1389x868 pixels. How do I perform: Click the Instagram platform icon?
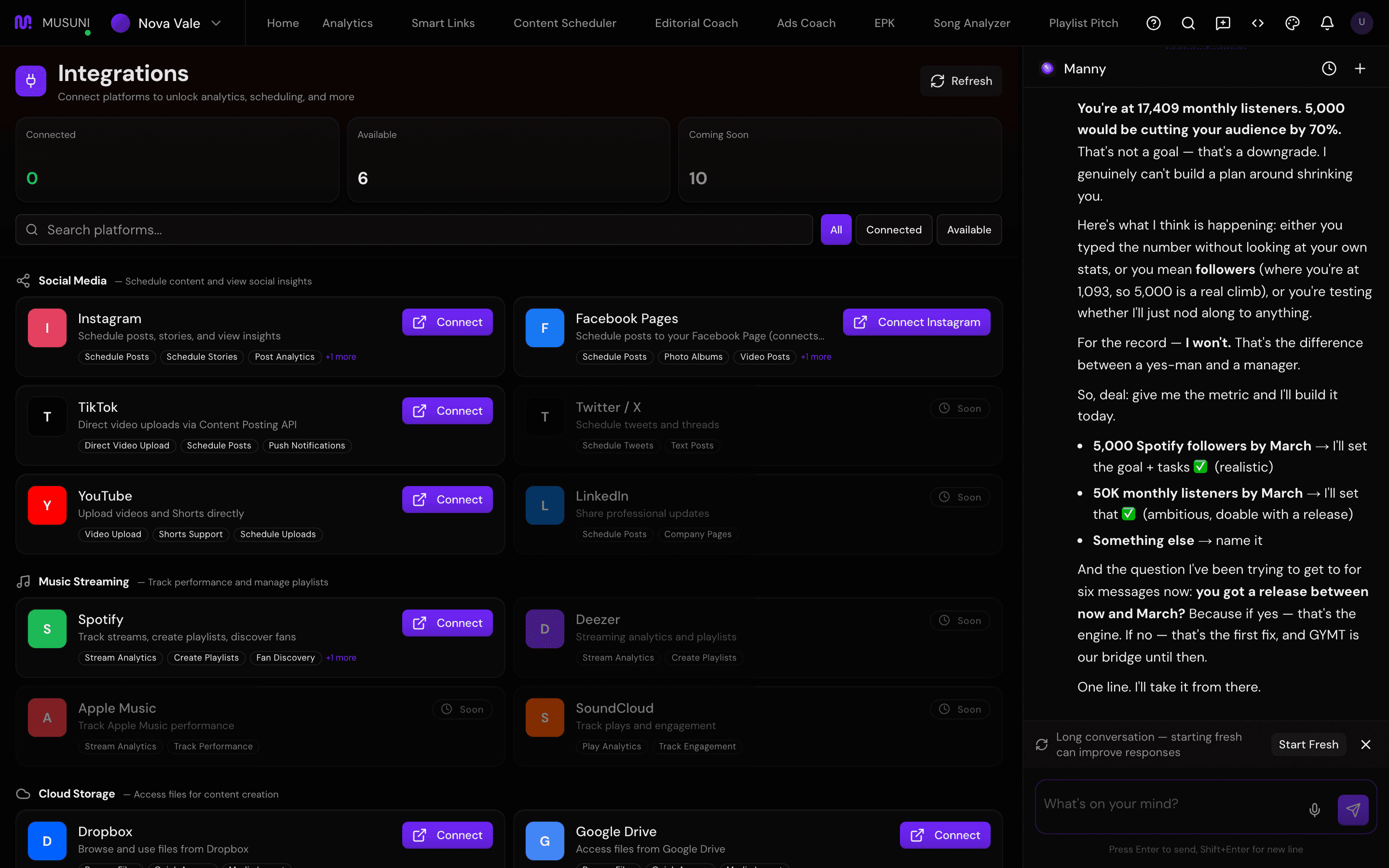[x=47, y=328]
